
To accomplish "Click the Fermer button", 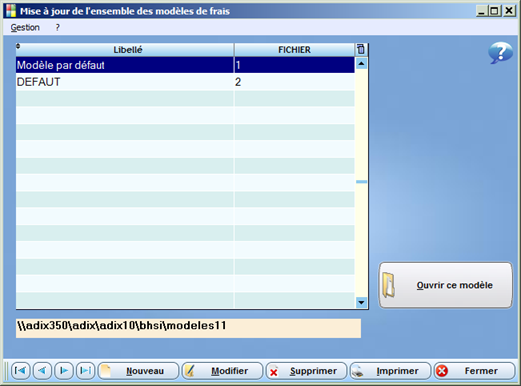I will (x=475, y=371).
